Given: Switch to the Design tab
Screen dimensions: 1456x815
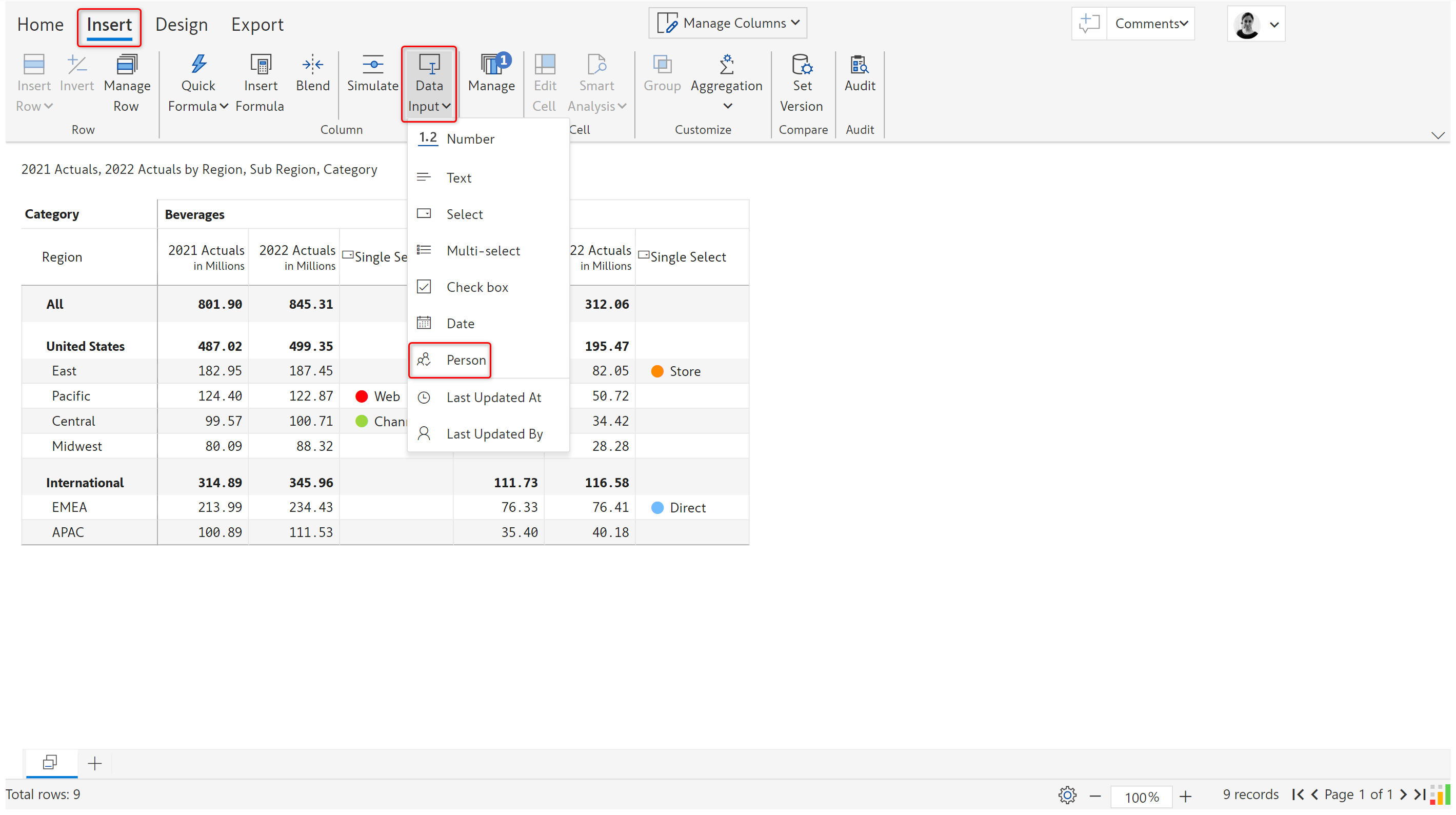Looking at the screenshot, I should 182,24.
